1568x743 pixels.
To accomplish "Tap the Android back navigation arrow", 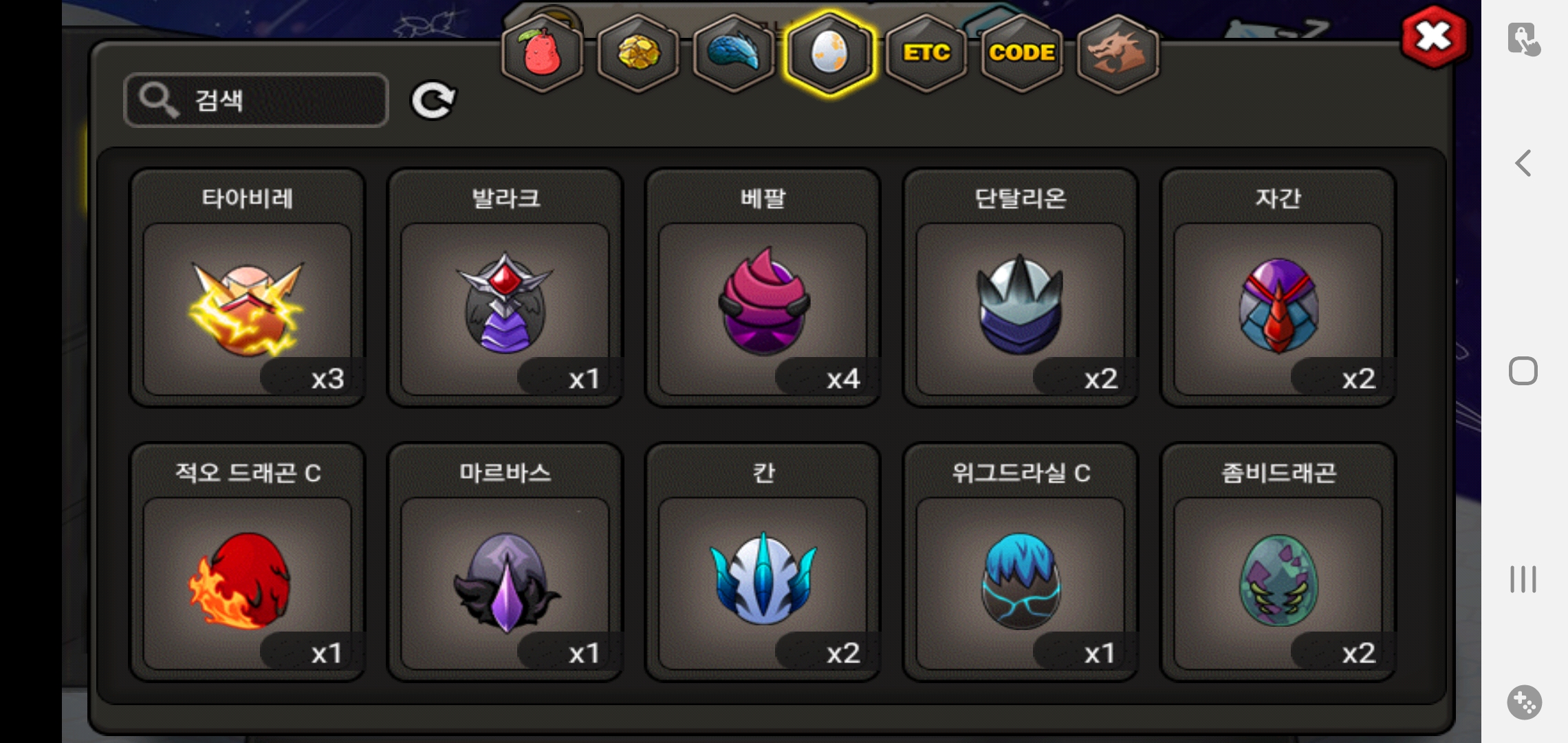I will coord(1523,163).
